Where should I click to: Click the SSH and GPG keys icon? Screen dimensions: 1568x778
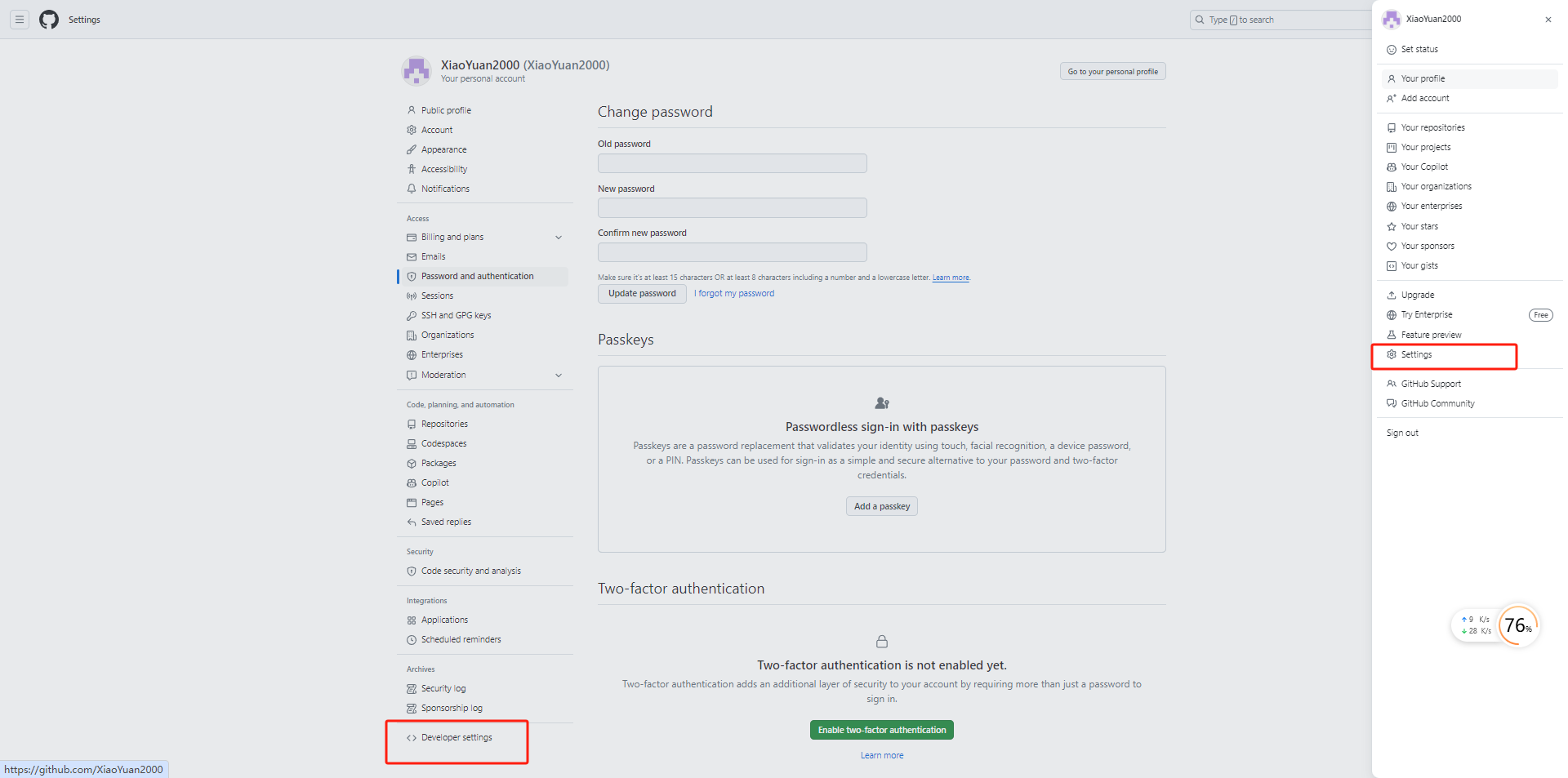tap(412, 315)
